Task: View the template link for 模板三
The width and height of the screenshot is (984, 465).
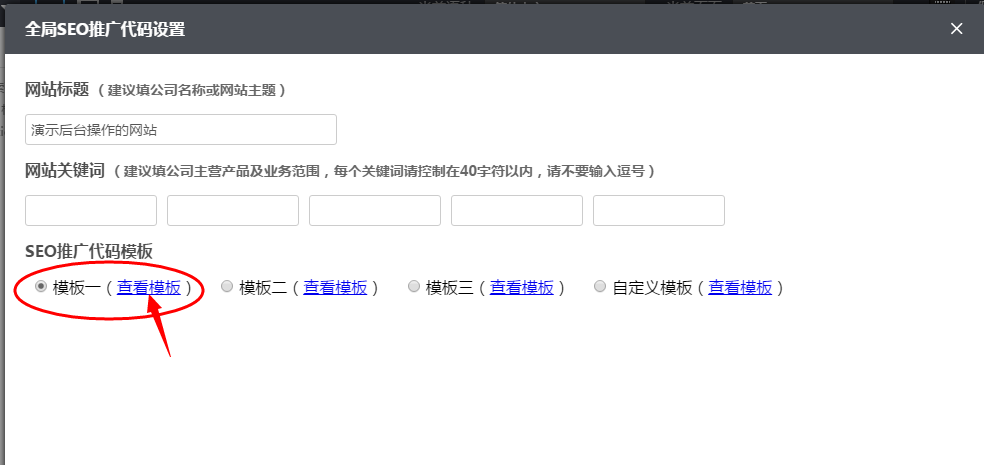Action: (x=521, y=288)
